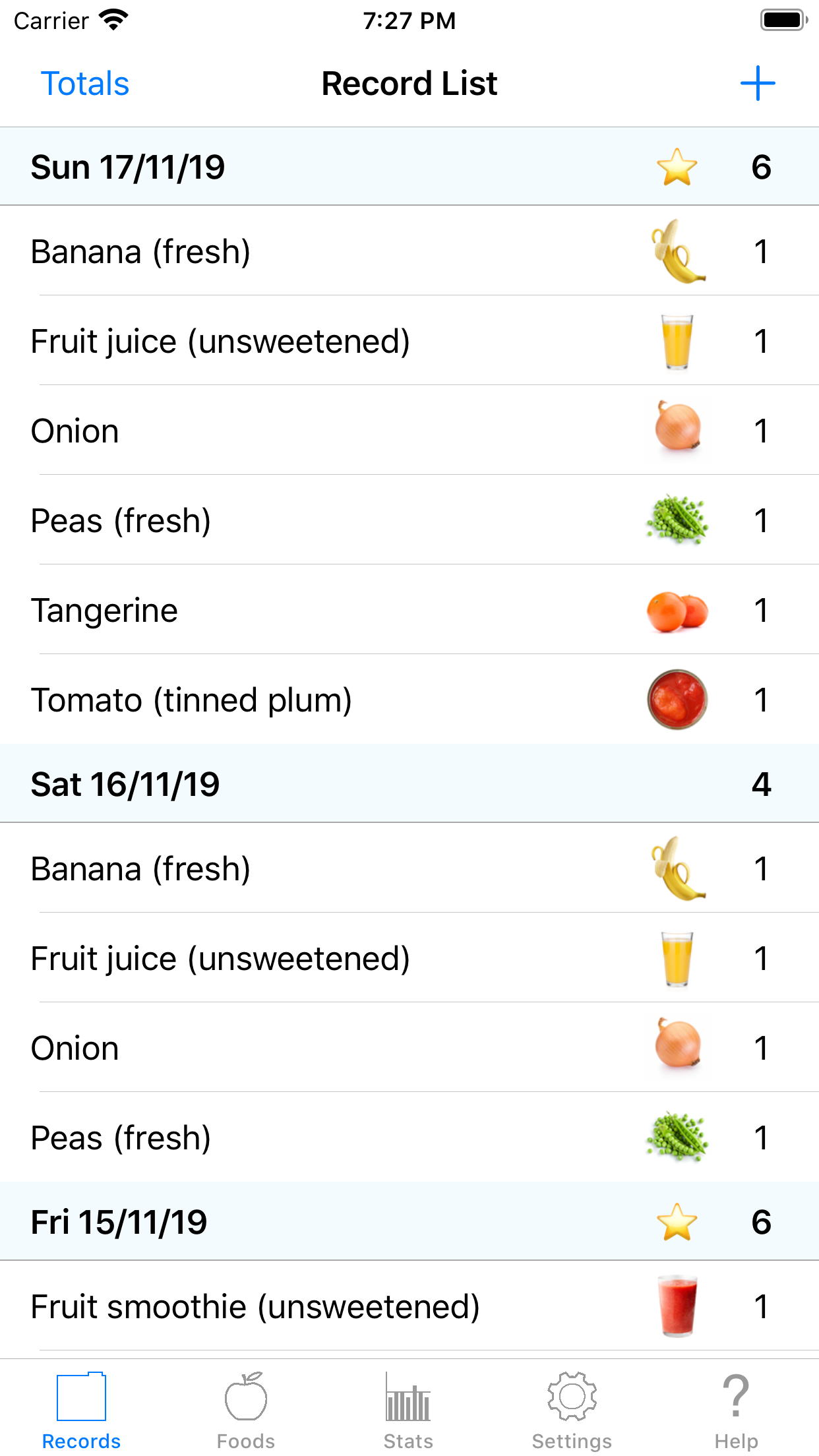Open Sunday's Peas (fresh) entry
Image resolution: width=819 pixels, height=1456 pixels.
pos(409,520)
